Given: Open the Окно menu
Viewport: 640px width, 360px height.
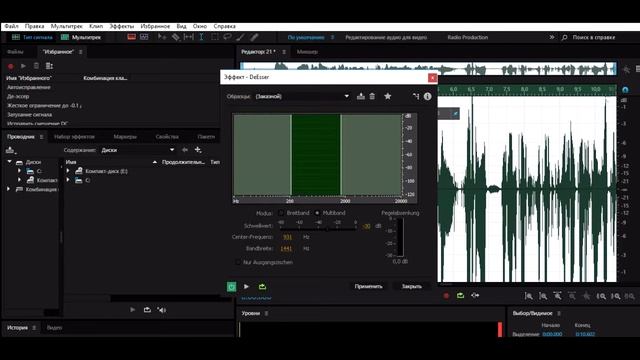Looking at the screenshot, I should pos(200,26).
